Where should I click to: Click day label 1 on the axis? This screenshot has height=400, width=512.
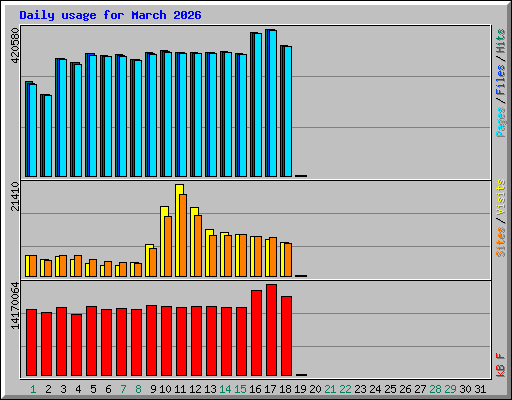(33, 389)
